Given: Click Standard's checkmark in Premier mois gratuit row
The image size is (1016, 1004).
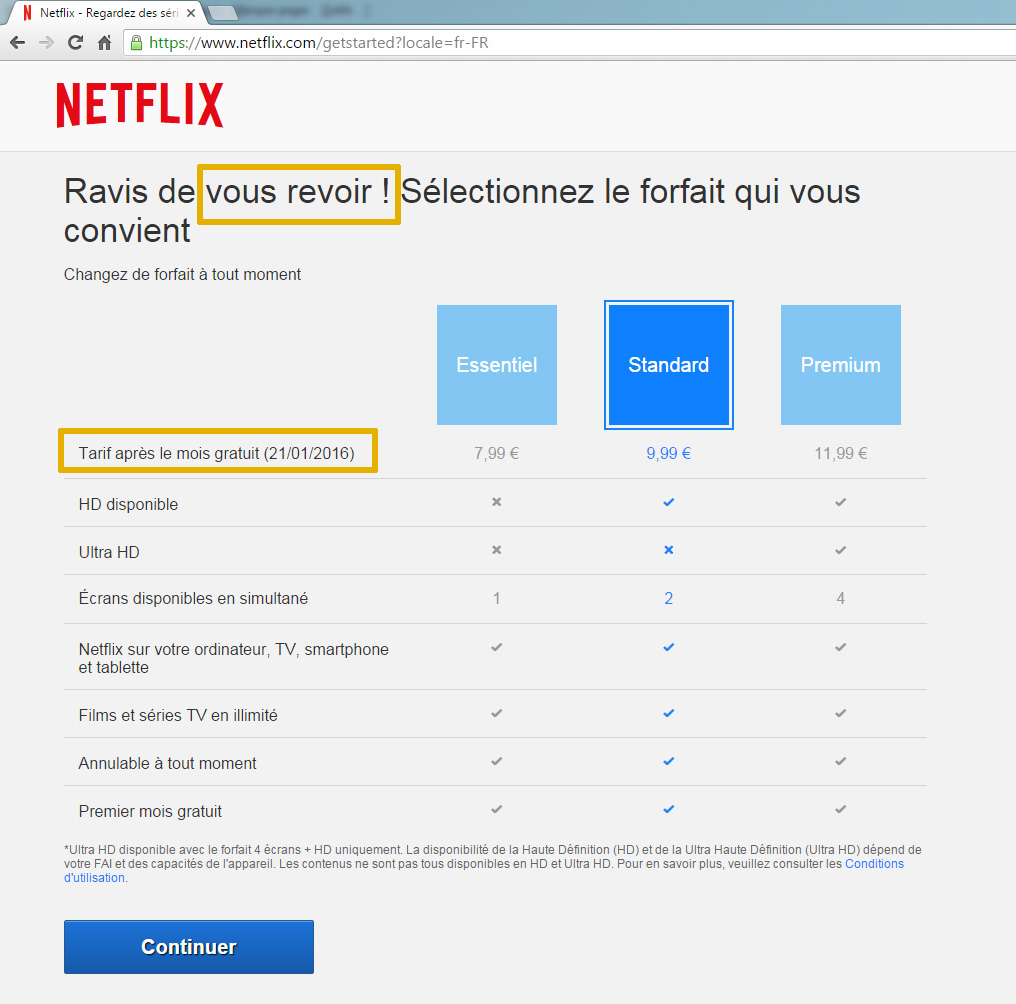Looking at the screenshot, I should coord(669,809).
